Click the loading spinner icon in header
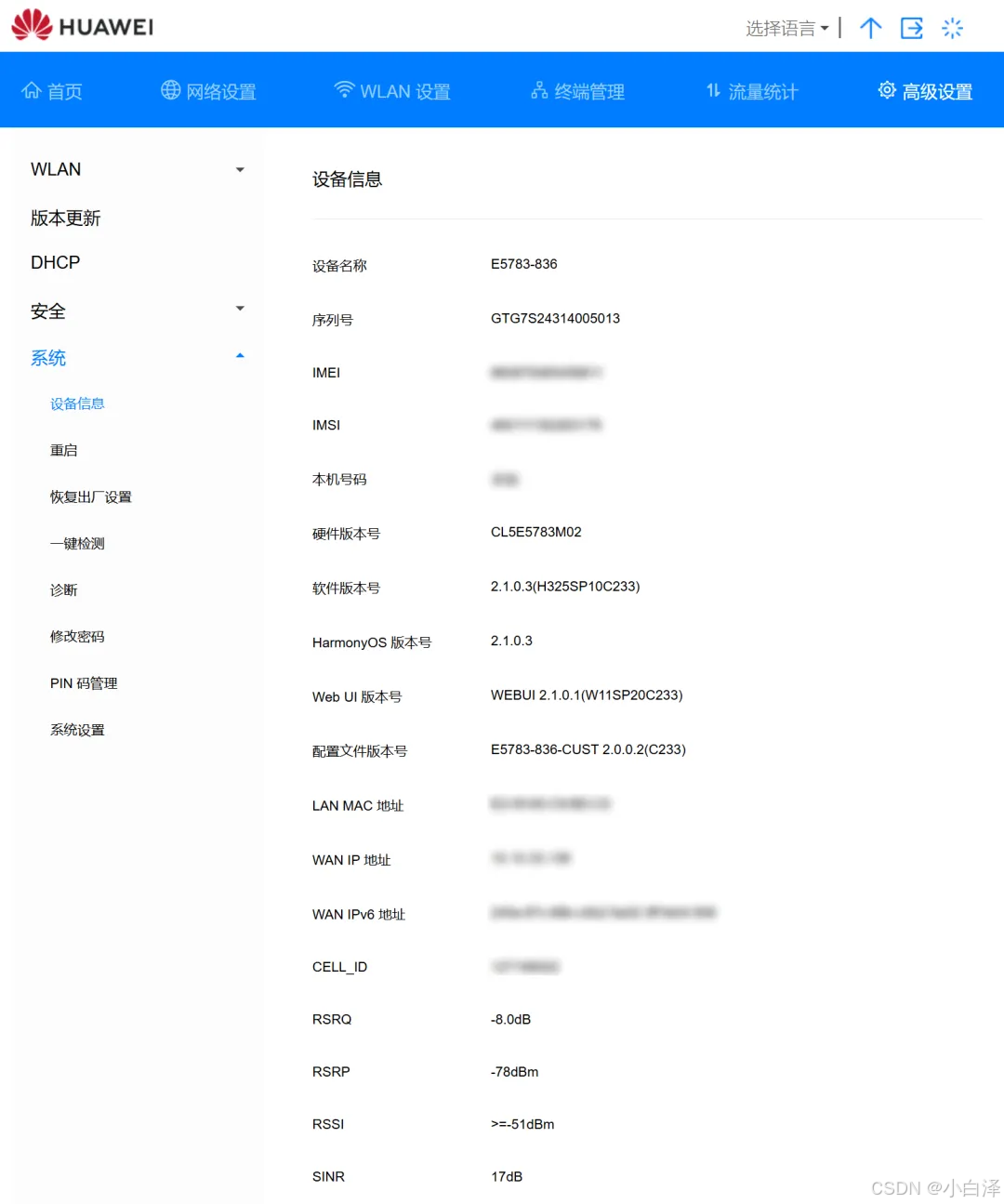The width and height of the screenshot is (1004, 1204). [953, 28]
